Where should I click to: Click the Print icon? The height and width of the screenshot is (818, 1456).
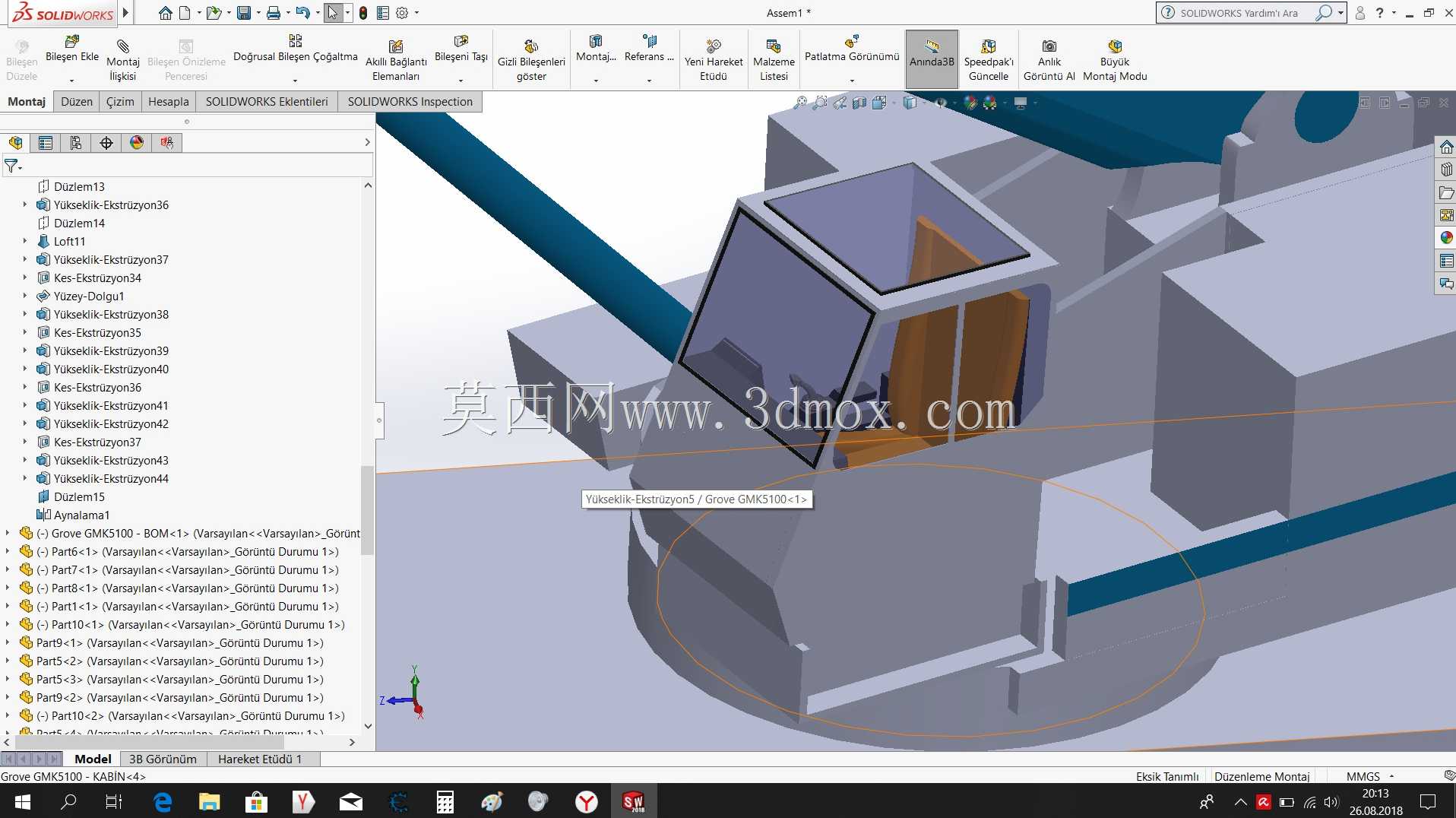click(274, 13)
